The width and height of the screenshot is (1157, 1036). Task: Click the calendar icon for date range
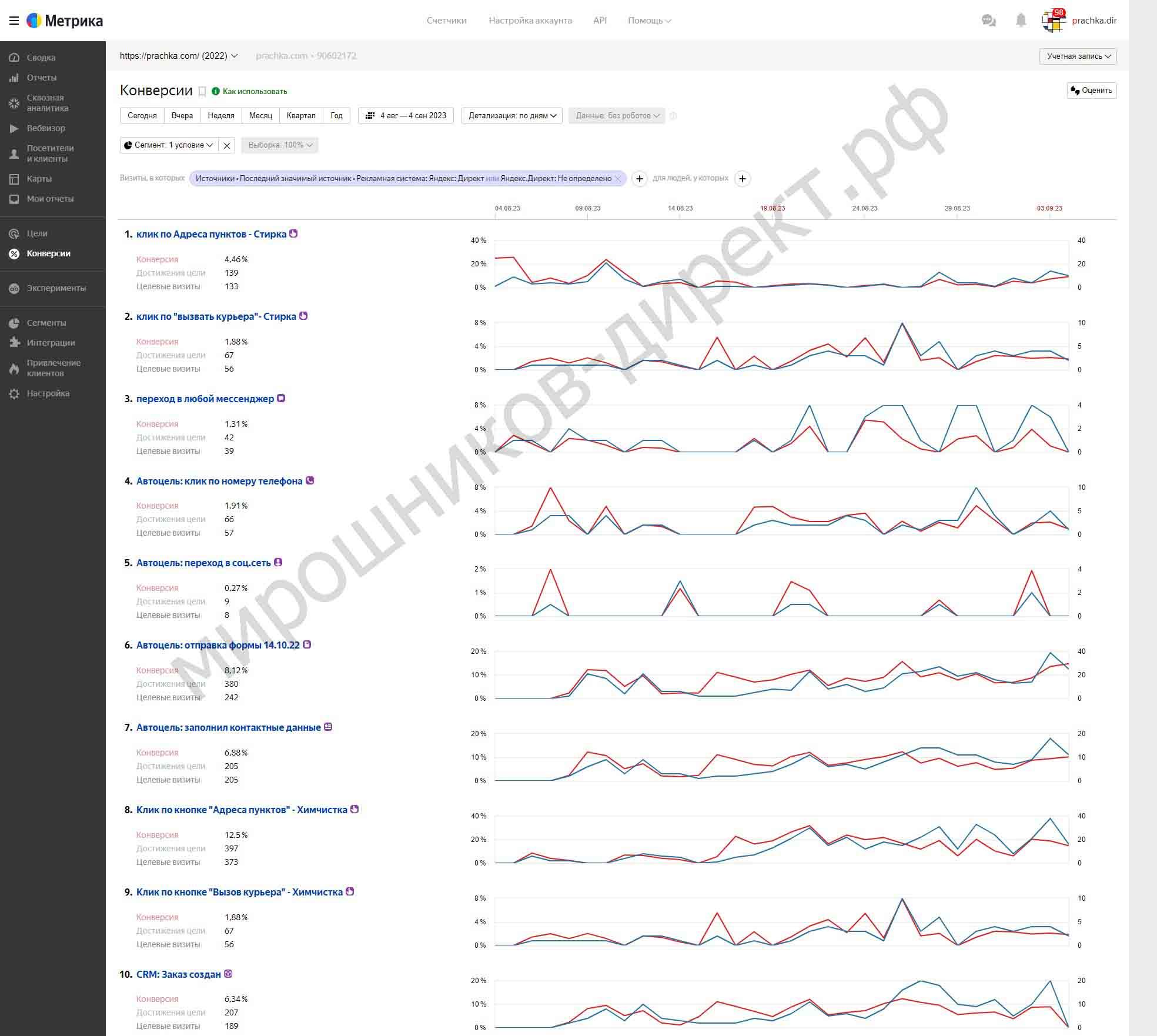[370, 116]
